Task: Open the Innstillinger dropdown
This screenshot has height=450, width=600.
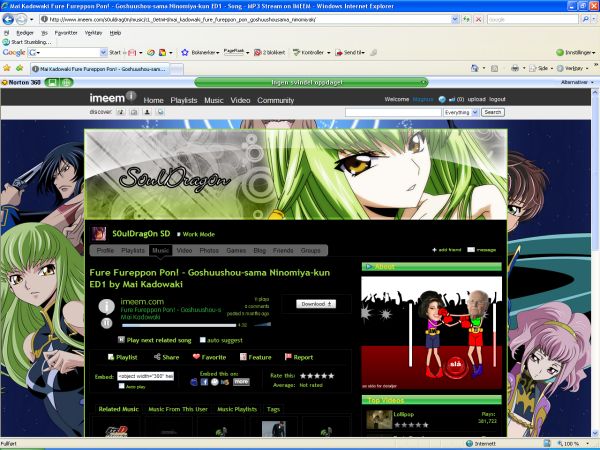Action: 576,52
